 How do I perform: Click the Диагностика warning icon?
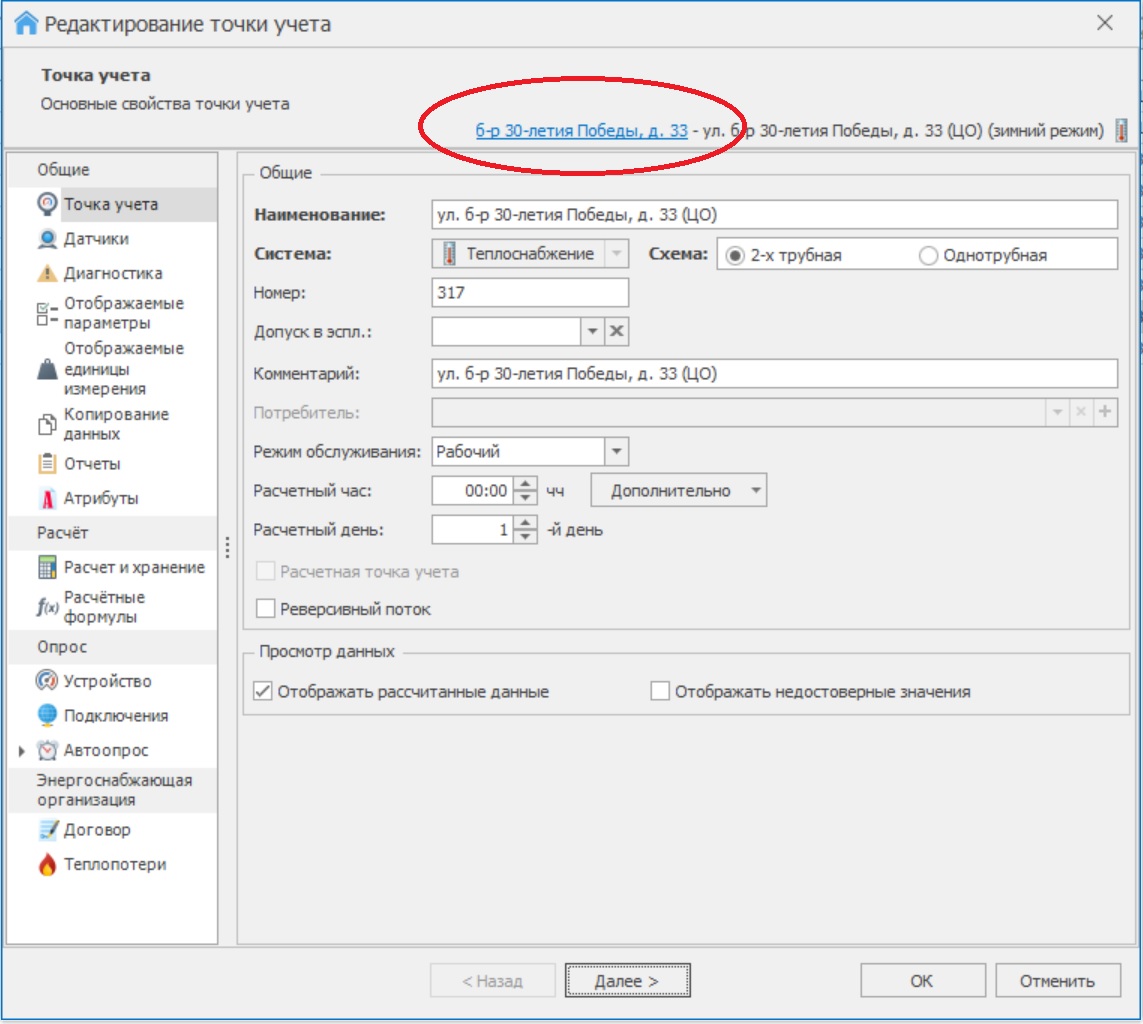[x=47, y=273]
